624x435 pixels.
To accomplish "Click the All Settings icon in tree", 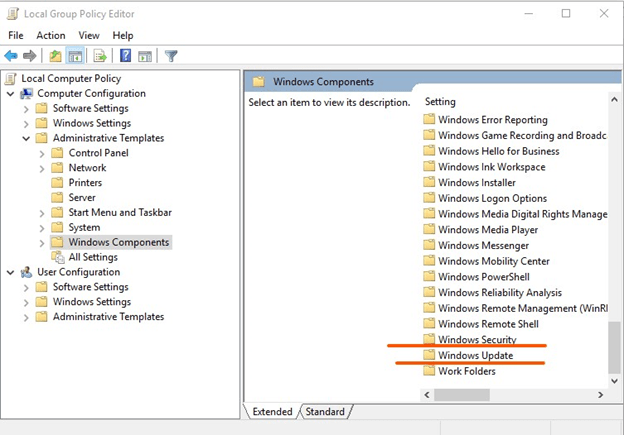I will [x=58, y=257].
